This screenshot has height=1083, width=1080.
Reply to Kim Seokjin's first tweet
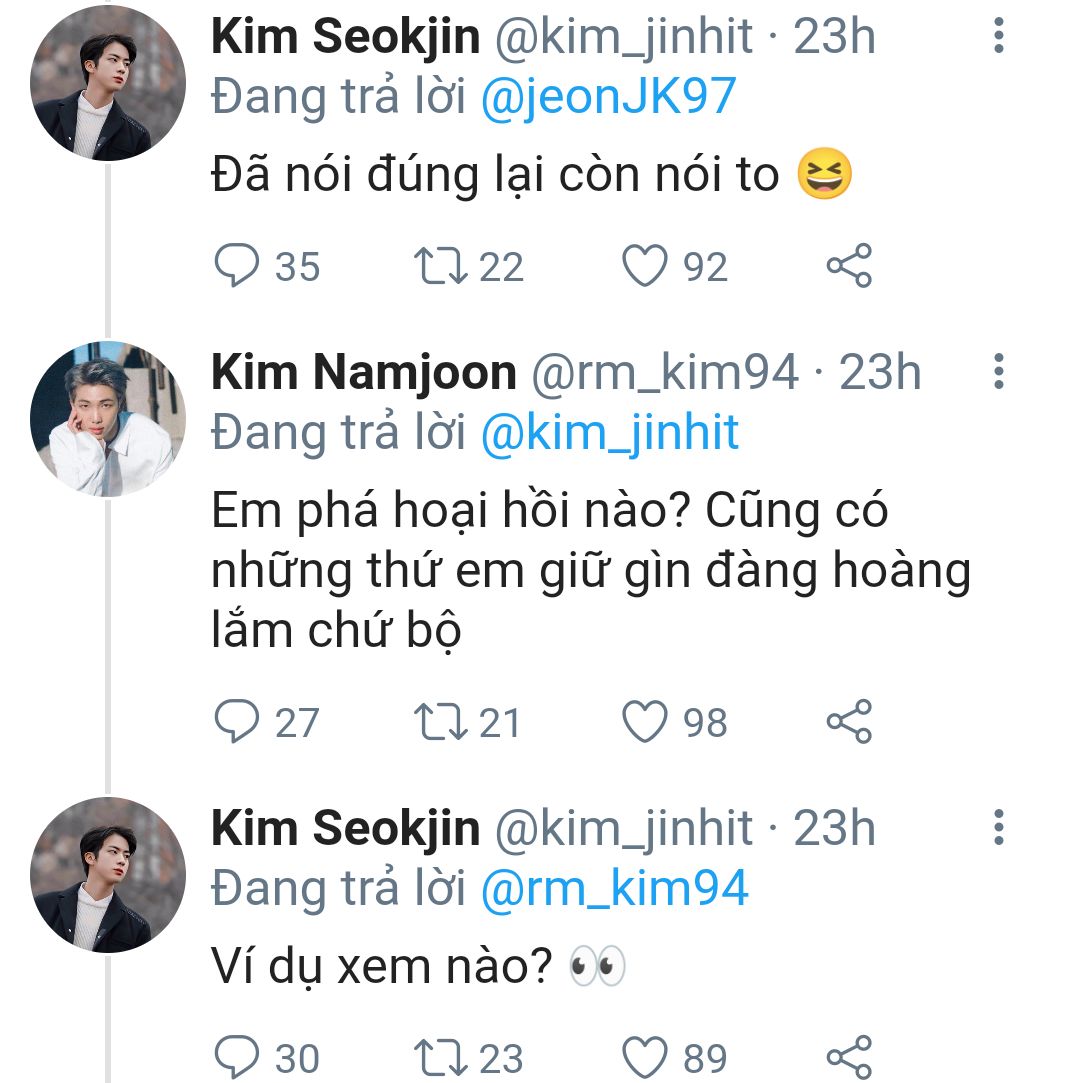click(x=238, y=266)
